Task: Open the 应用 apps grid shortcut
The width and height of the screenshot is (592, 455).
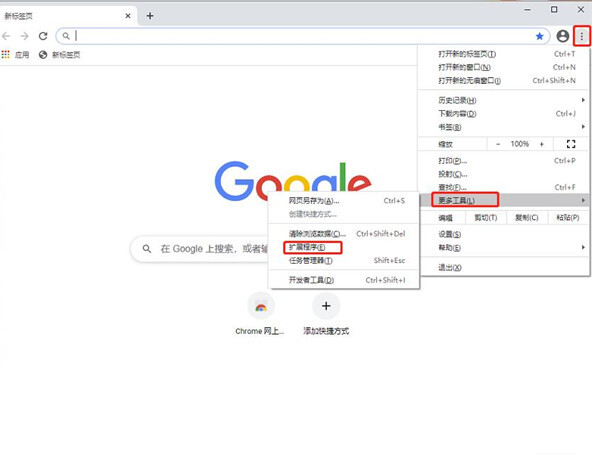Action: [15, 55]
